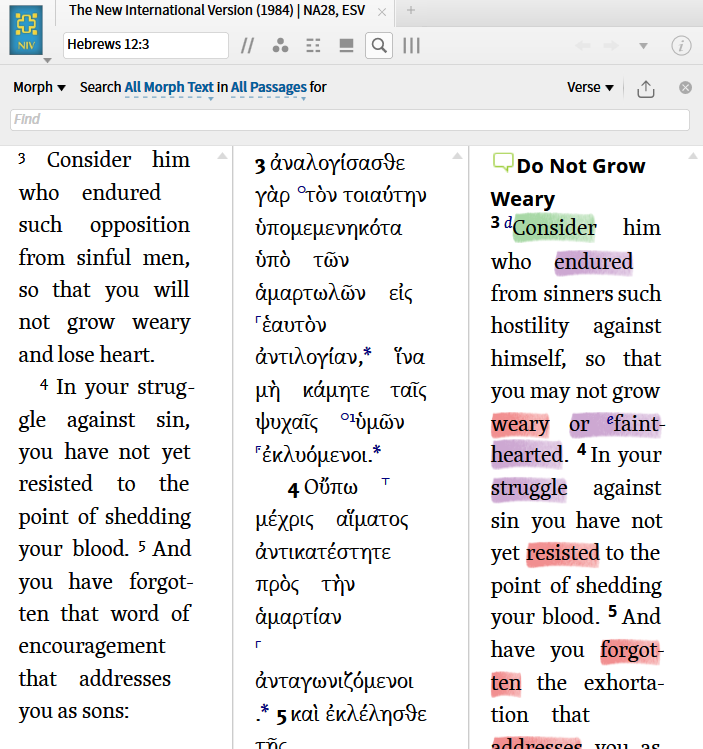Screen dimensions: 703x749
Task: Go forward with right arrow
Action: (611, 46)
